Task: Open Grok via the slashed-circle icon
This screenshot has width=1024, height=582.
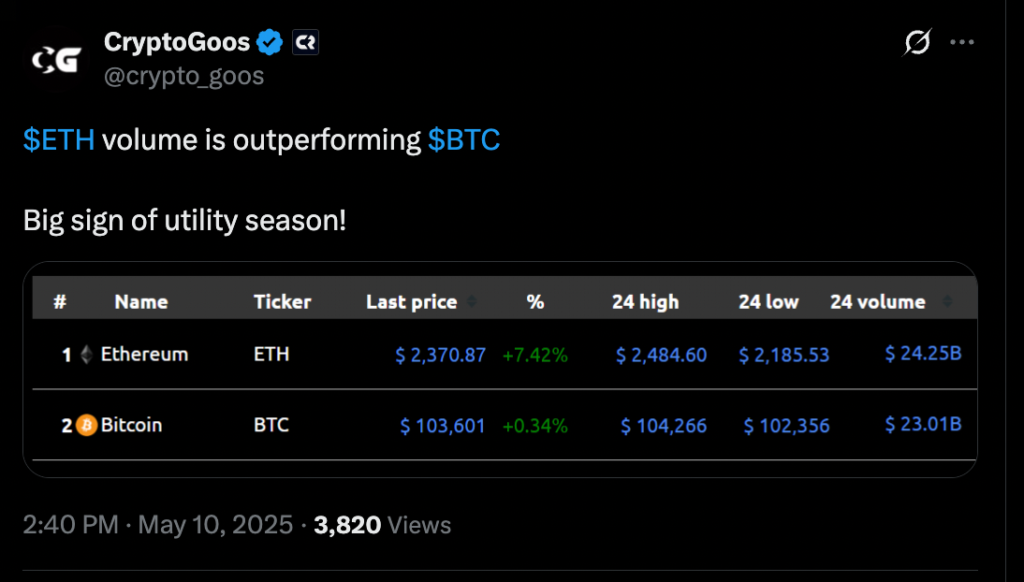Action: (x=917, y=43)
